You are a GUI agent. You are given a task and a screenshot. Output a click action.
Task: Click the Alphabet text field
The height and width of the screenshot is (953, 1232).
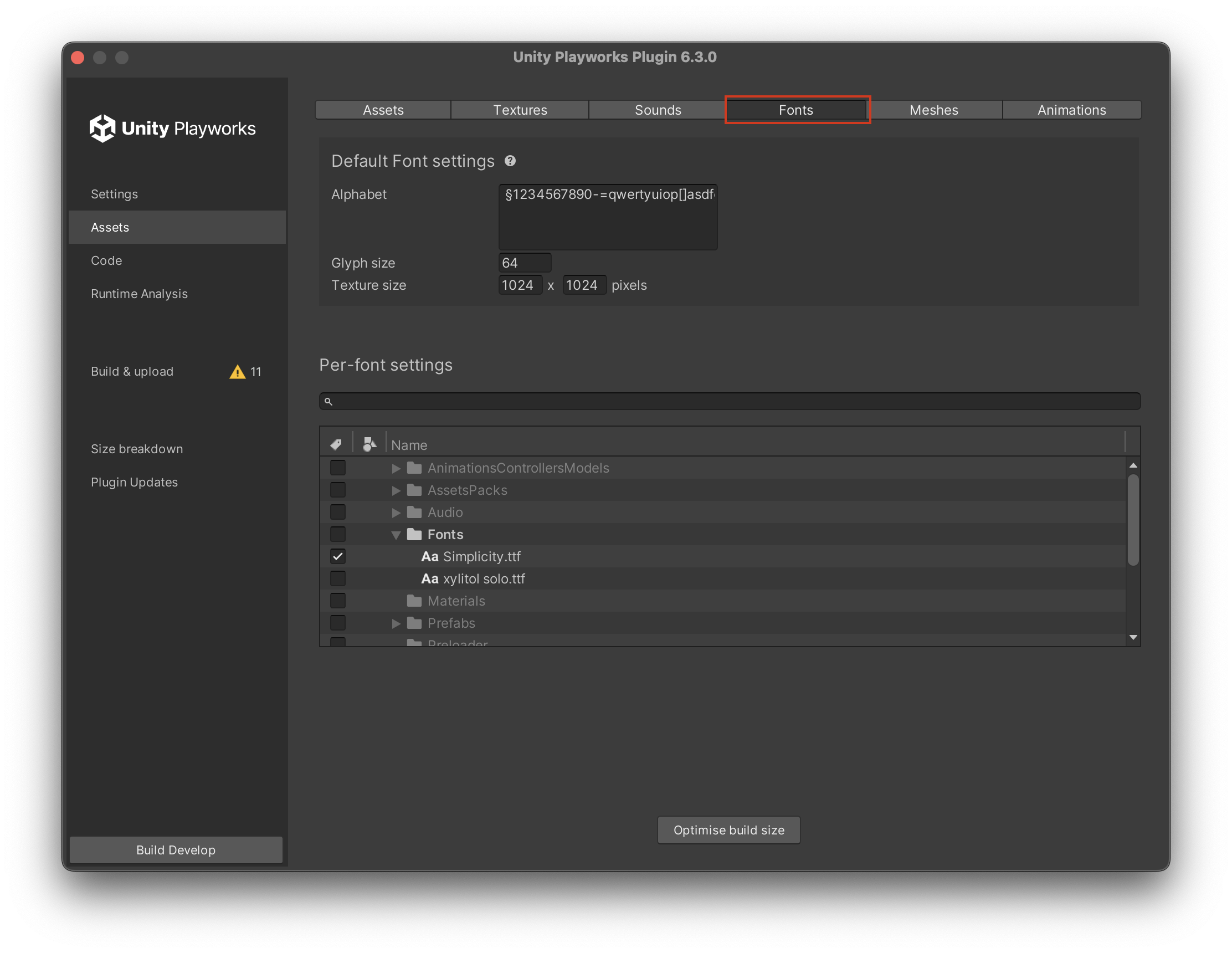click(608, 217)
